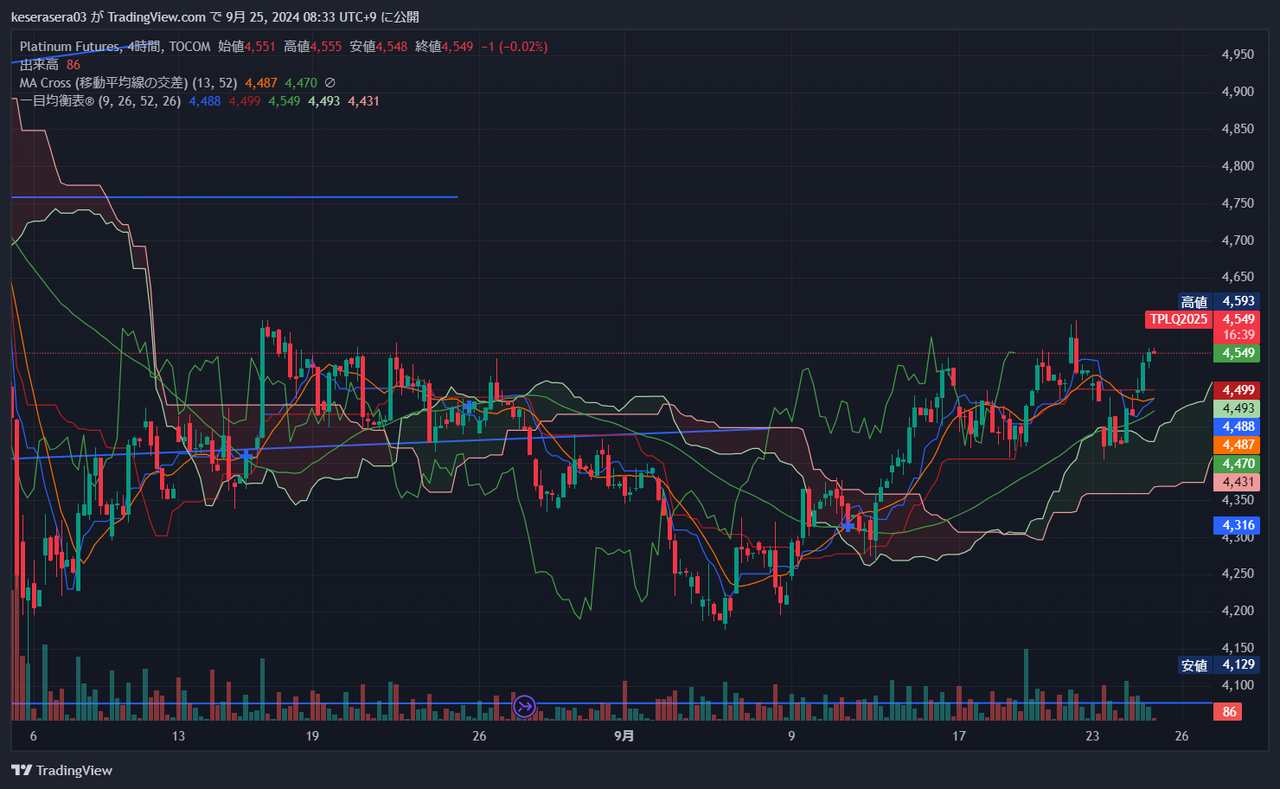Click the −1 (−0.02%) change value
The image size is (1280, 789).
click(x=514, y=46)
